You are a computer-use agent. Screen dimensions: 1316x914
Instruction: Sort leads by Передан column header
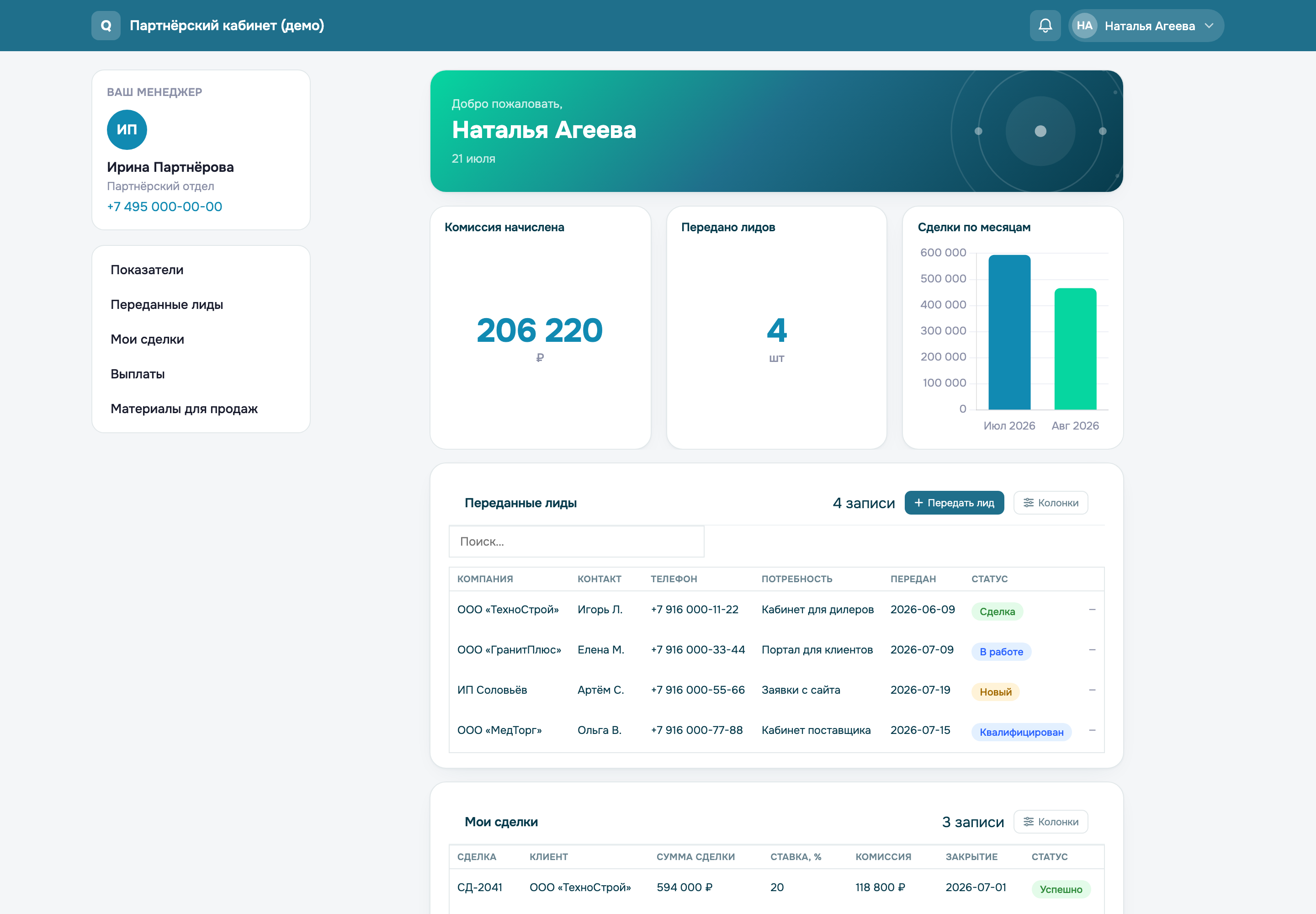913,579
